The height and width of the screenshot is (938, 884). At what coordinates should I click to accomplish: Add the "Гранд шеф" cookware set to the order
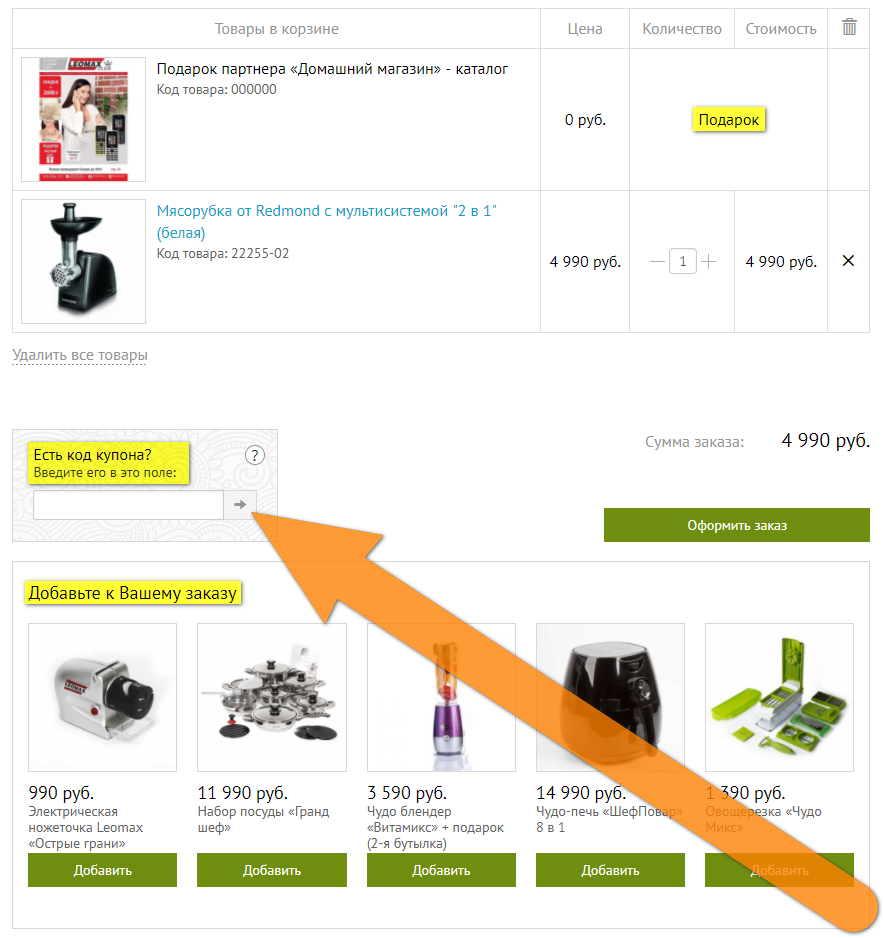click(x=272, y=870)
